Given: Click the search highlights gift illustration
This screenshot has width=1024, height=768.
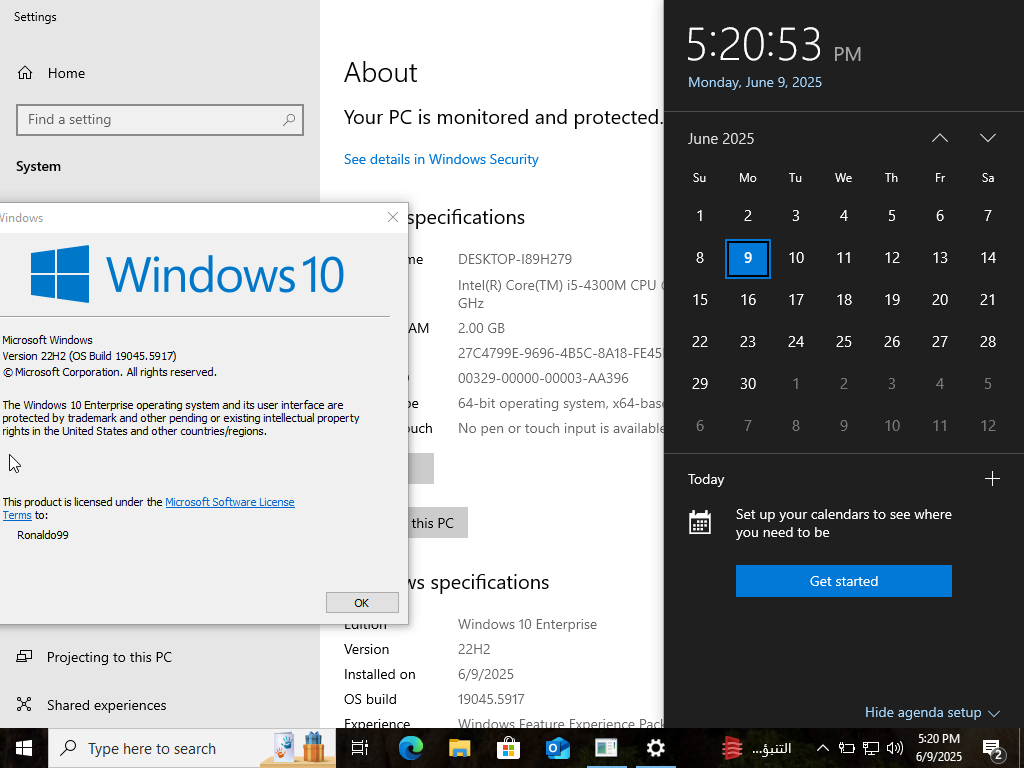Looking at the screenshot, I should (x=299, y=748).
